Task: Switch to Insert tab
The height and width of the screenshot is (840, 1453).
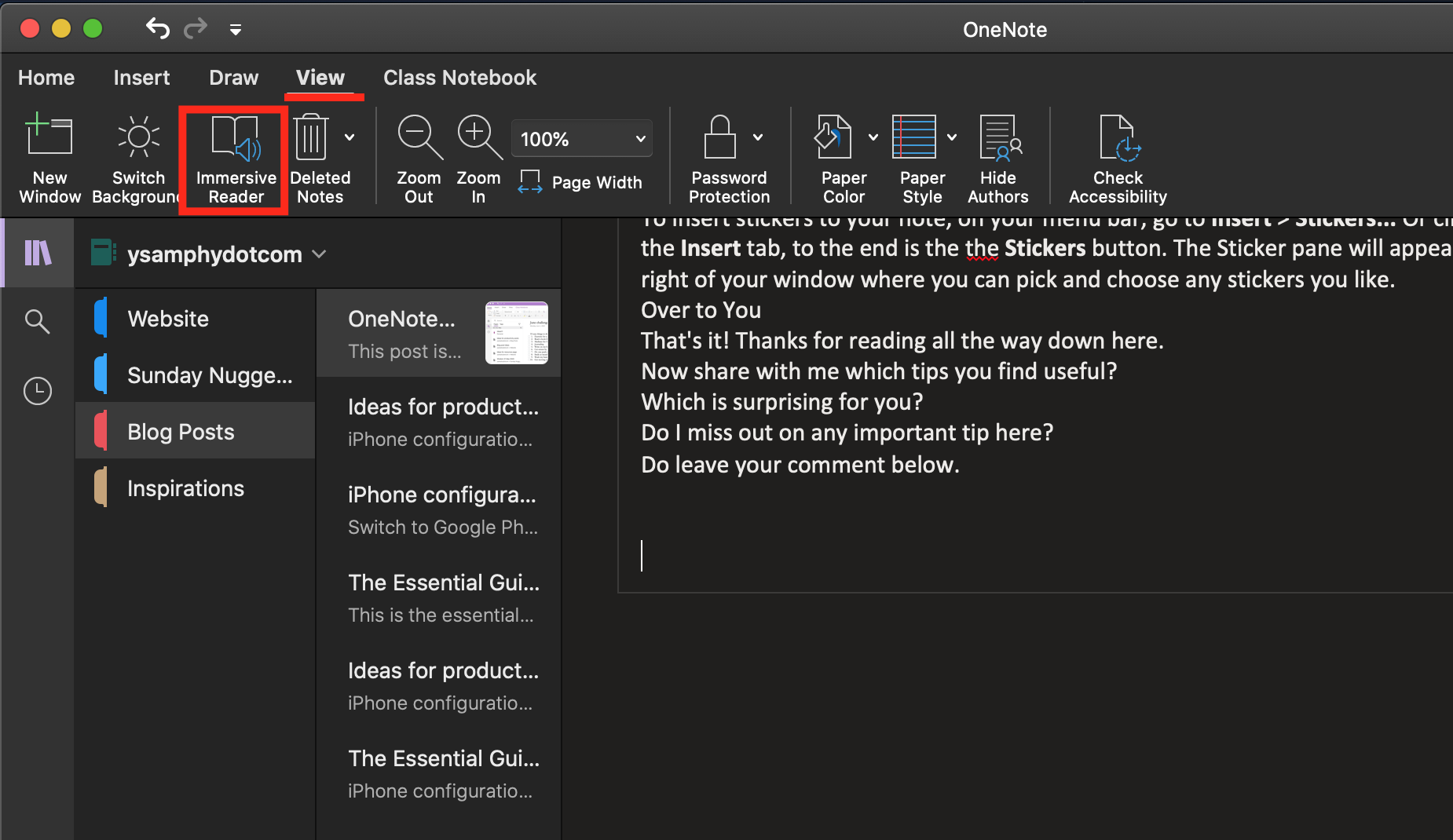Action: tap(141, 78)
